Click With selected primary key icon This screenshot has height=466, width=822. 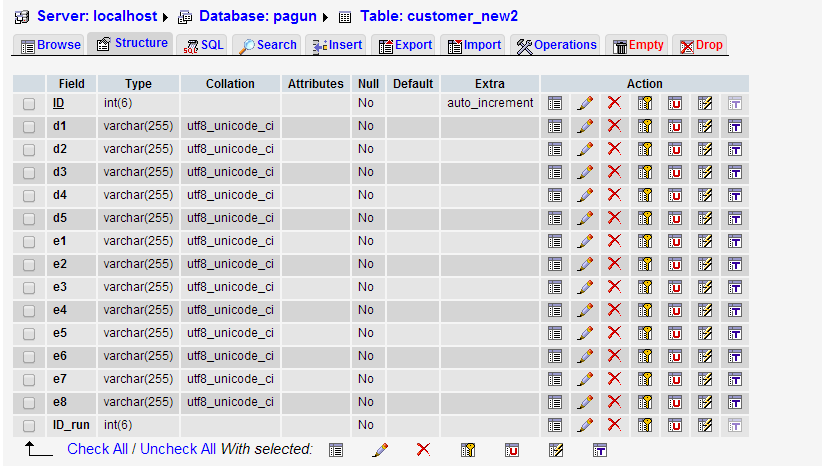pos(467,450)
